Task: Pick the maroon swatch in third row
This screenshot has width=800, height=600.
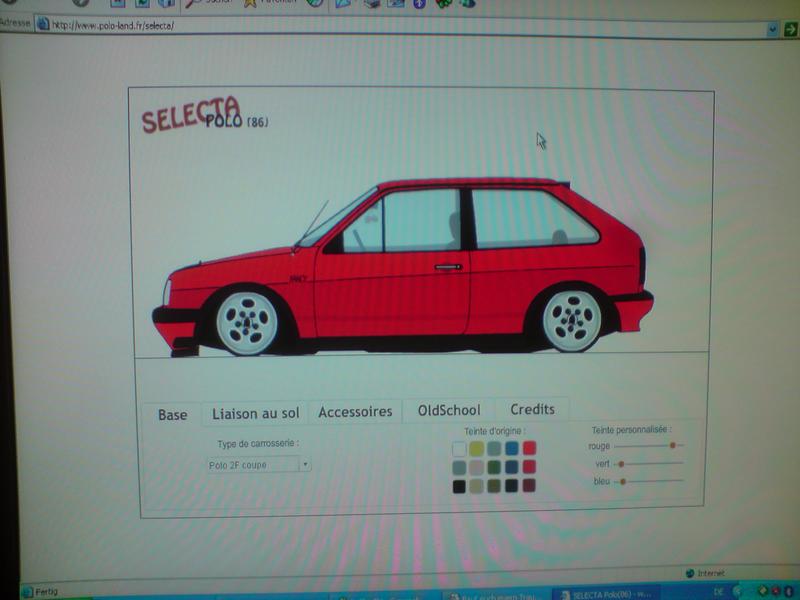Action: point(530,485)
